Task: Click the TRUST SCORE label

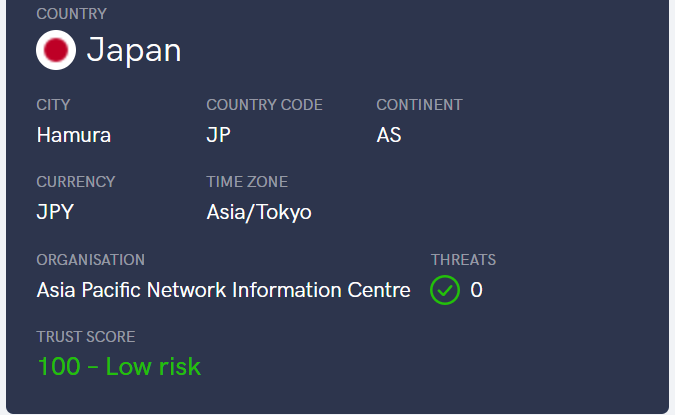Action: pos(86,337)
